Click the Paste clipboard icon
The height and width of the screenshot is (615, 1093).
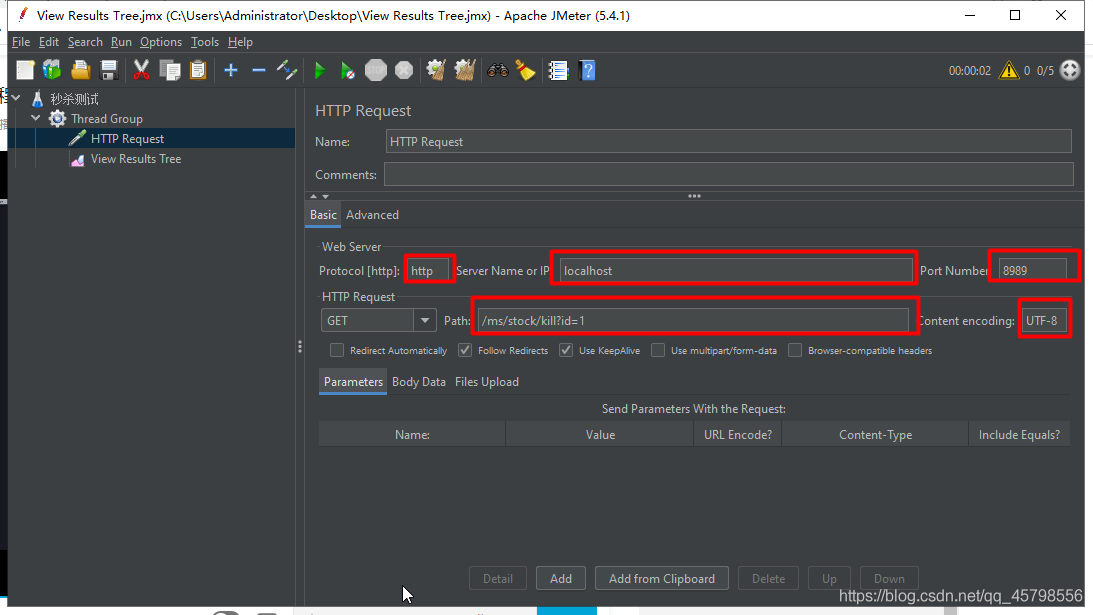[198, 70]
